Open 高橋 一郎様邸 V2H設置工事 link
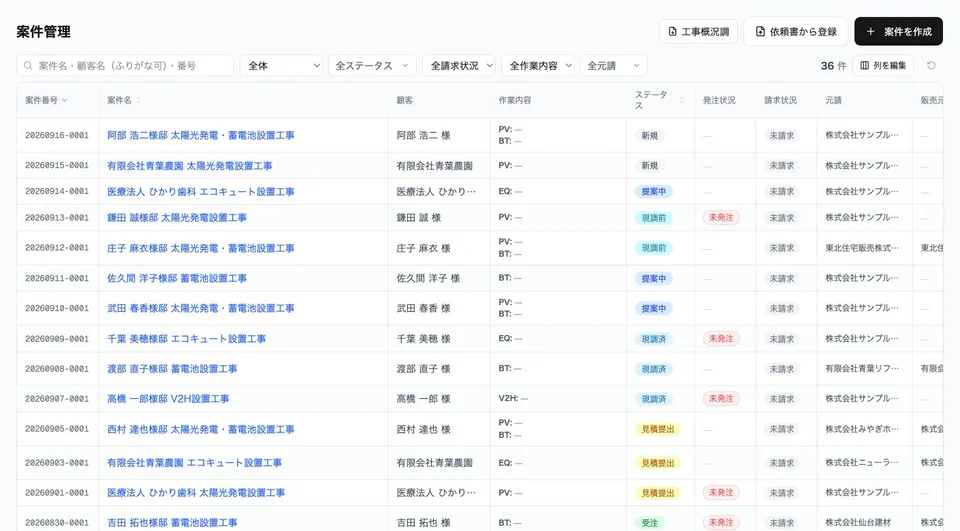 (x=168, y=399)
